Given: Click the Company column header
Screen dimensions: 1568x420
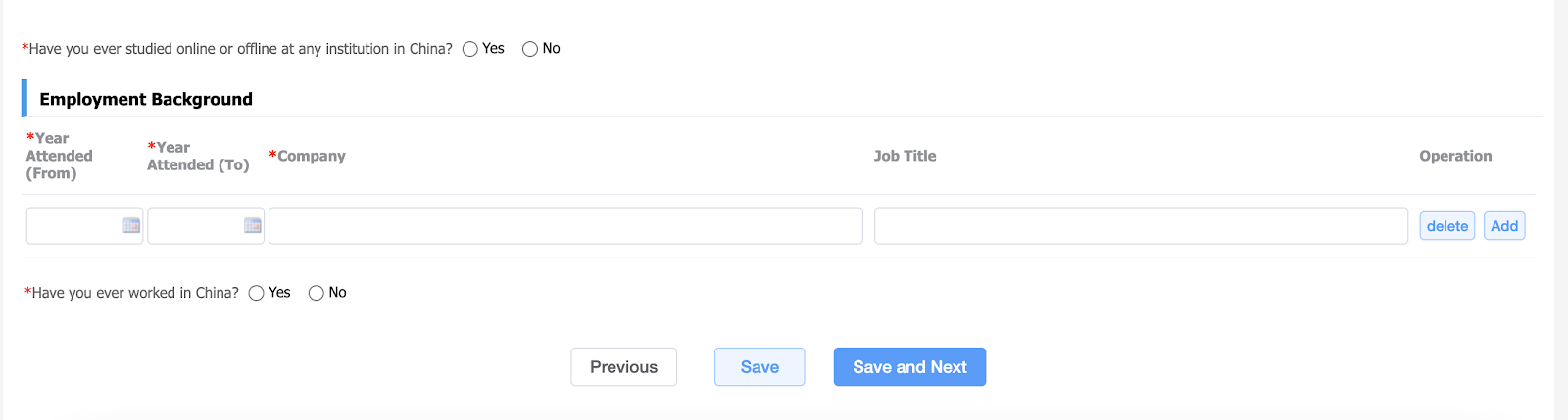Looking at the screenshot, I should 308,156.
